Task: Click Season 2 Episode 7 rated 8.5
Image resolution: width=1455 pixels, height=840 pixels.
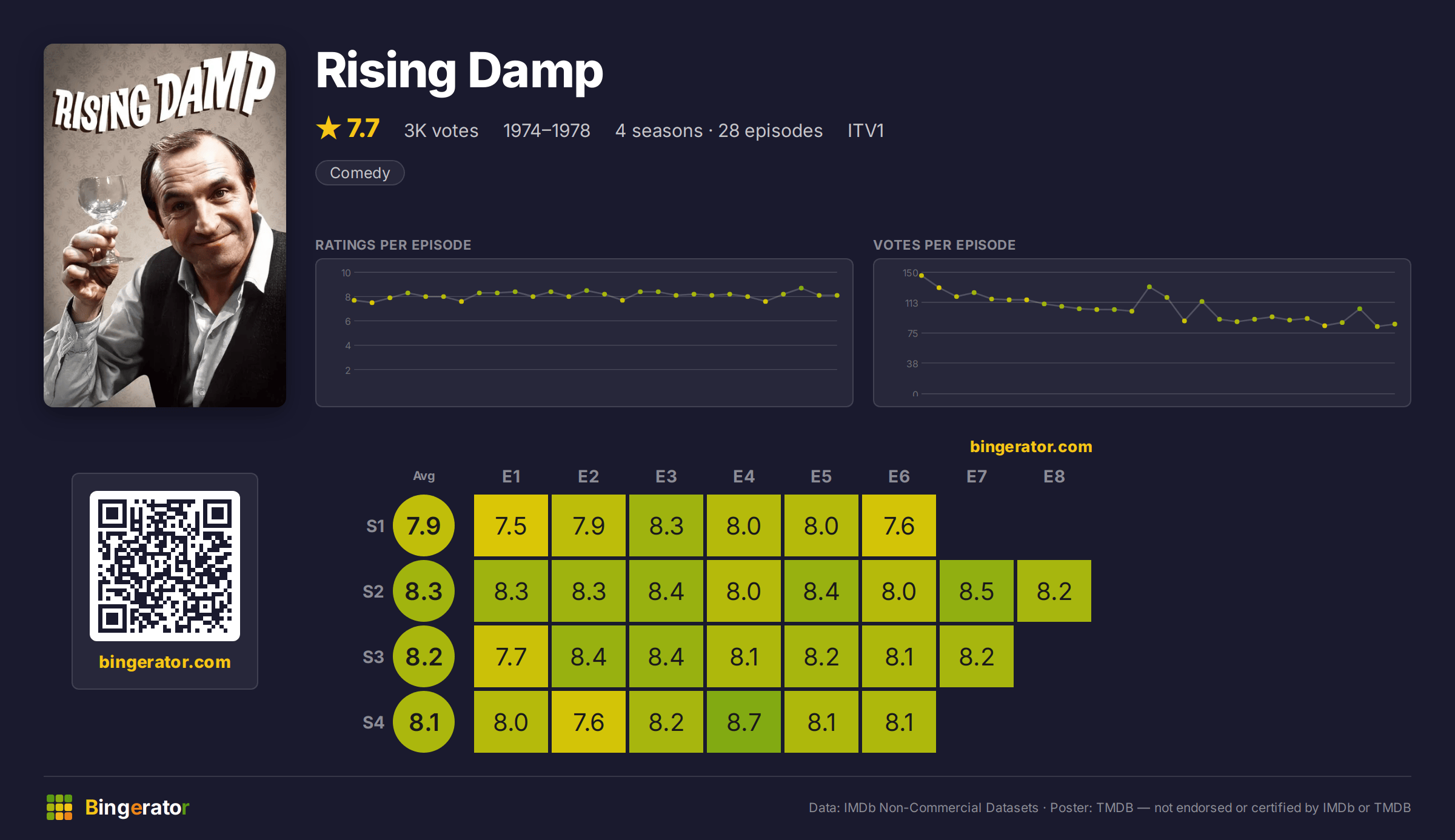Action: point(977,591)
